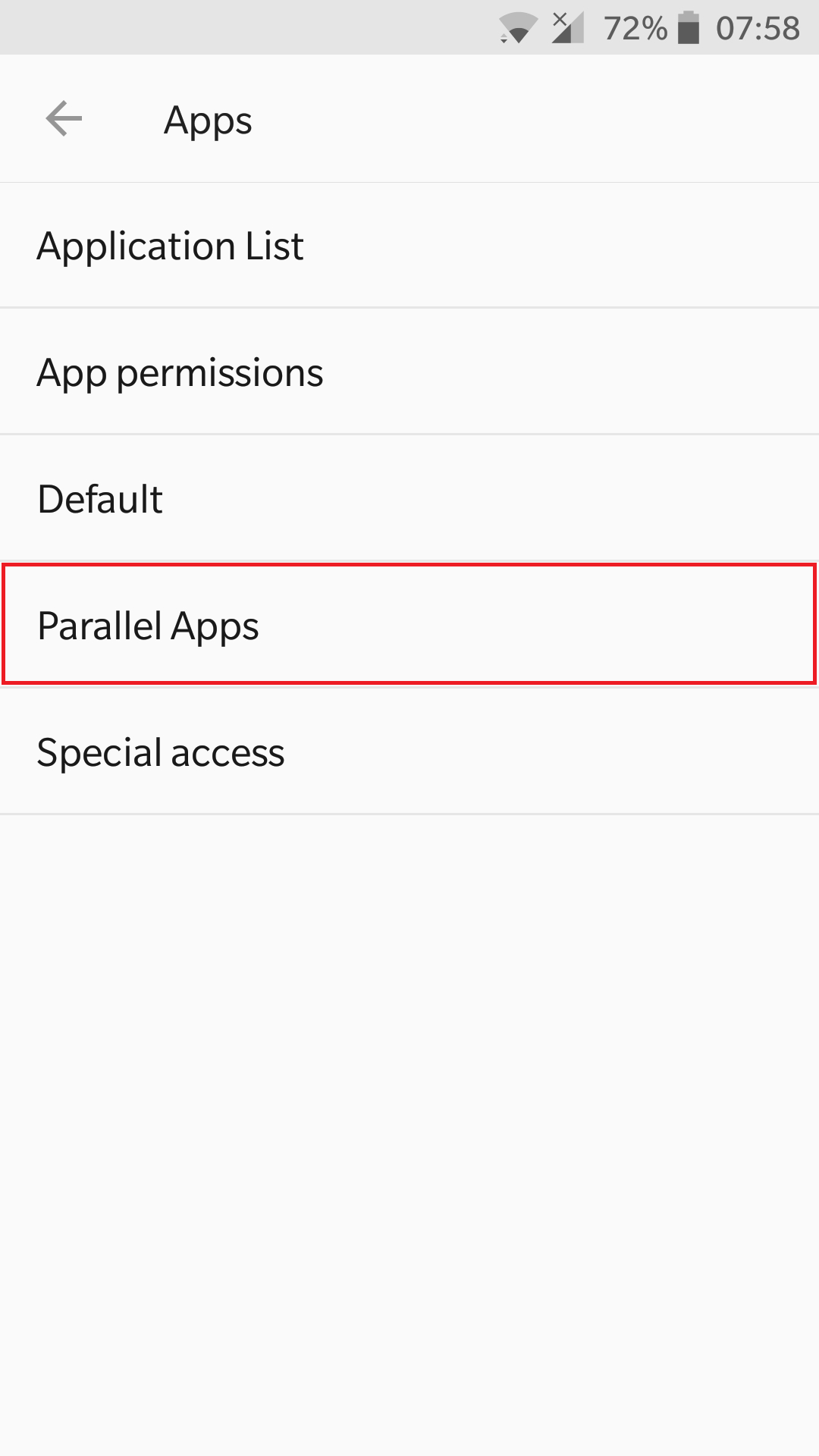Tap the Apps page title
Image resolution: width=819 pixels, height=1456 pixels.
208,121
